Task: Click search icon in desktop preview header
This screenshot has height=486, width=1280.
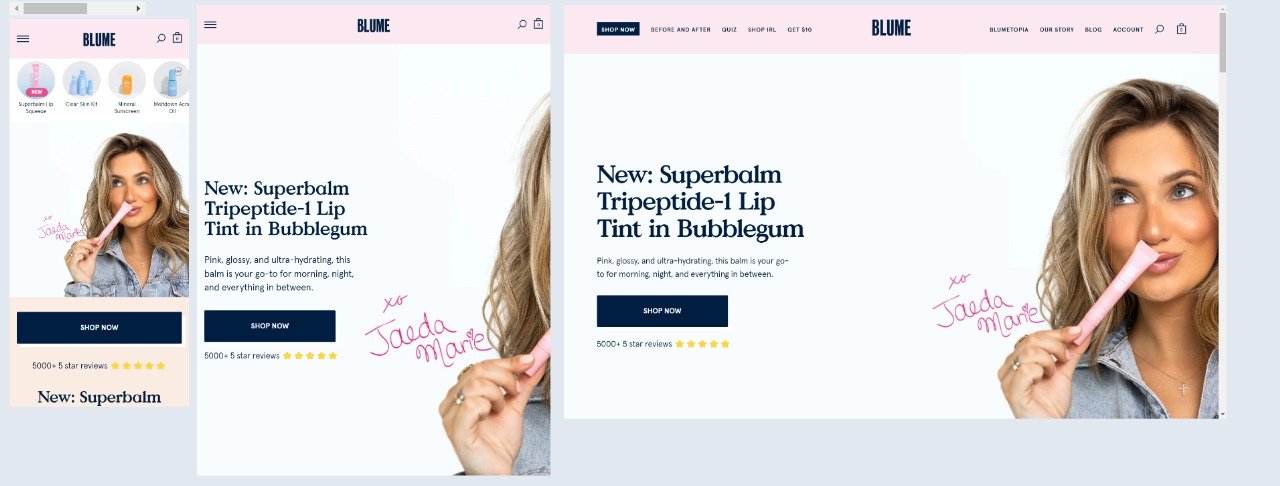Action: [1159, 29]
